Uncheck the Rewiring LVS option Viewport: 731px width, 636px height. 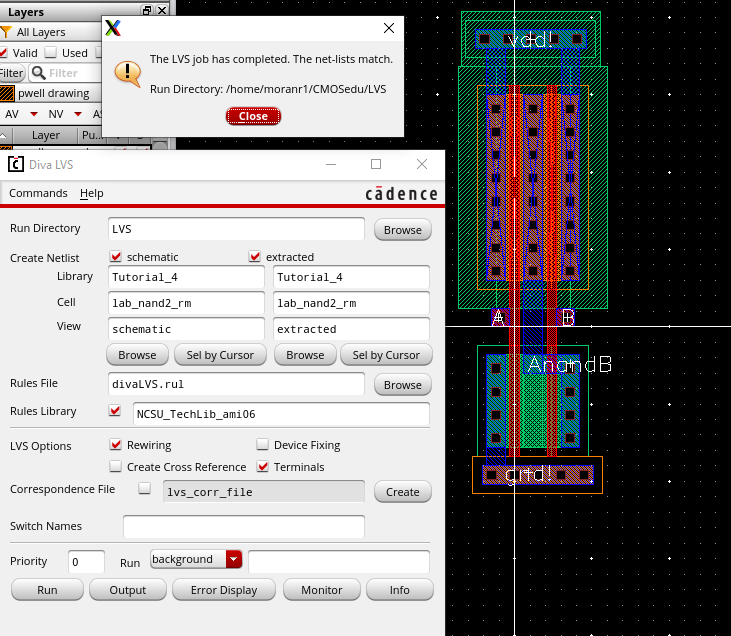[x=116, y=445]
